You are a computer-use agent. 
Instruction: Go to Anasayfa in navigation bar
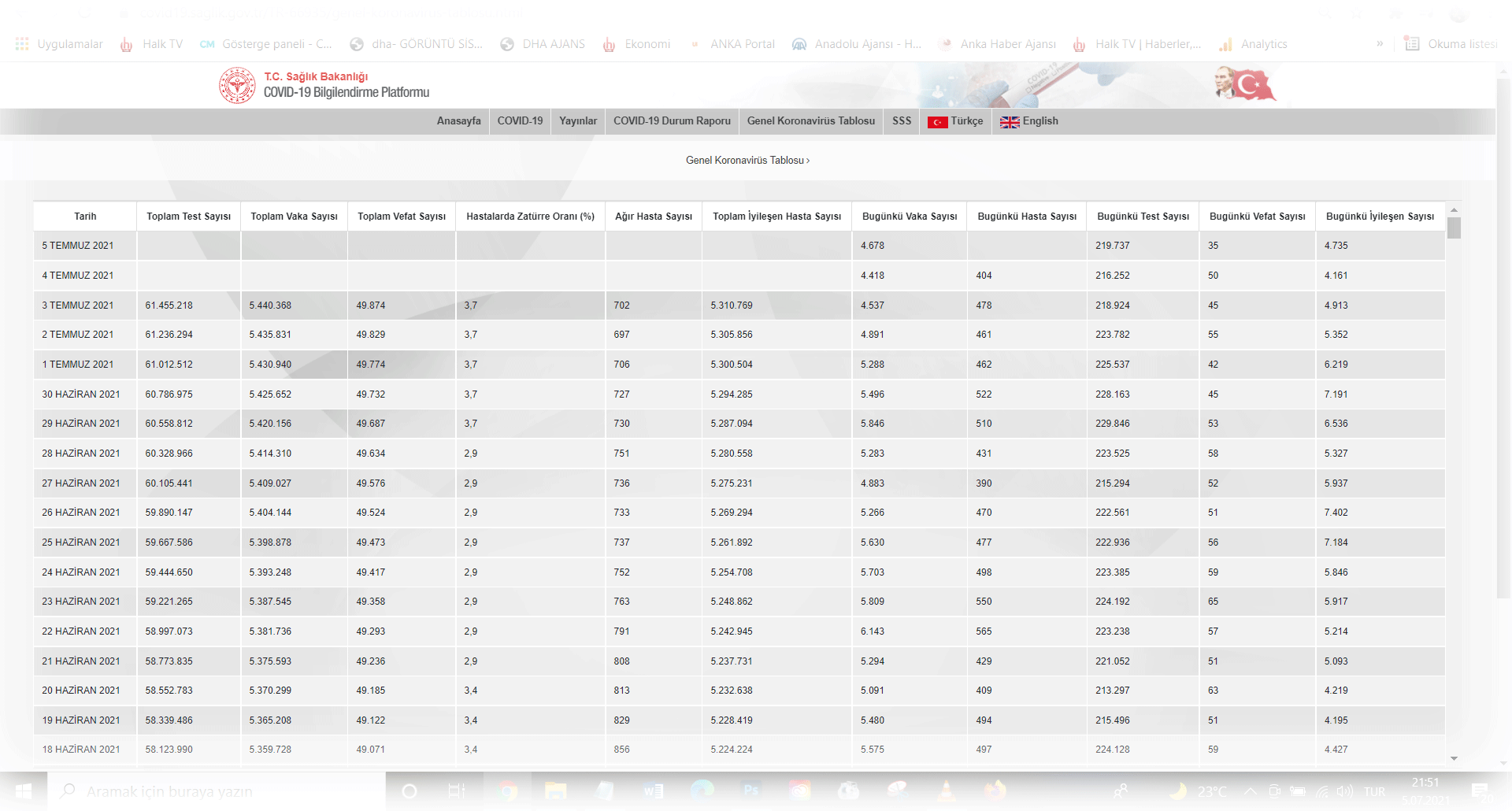(x=458, y=121)
